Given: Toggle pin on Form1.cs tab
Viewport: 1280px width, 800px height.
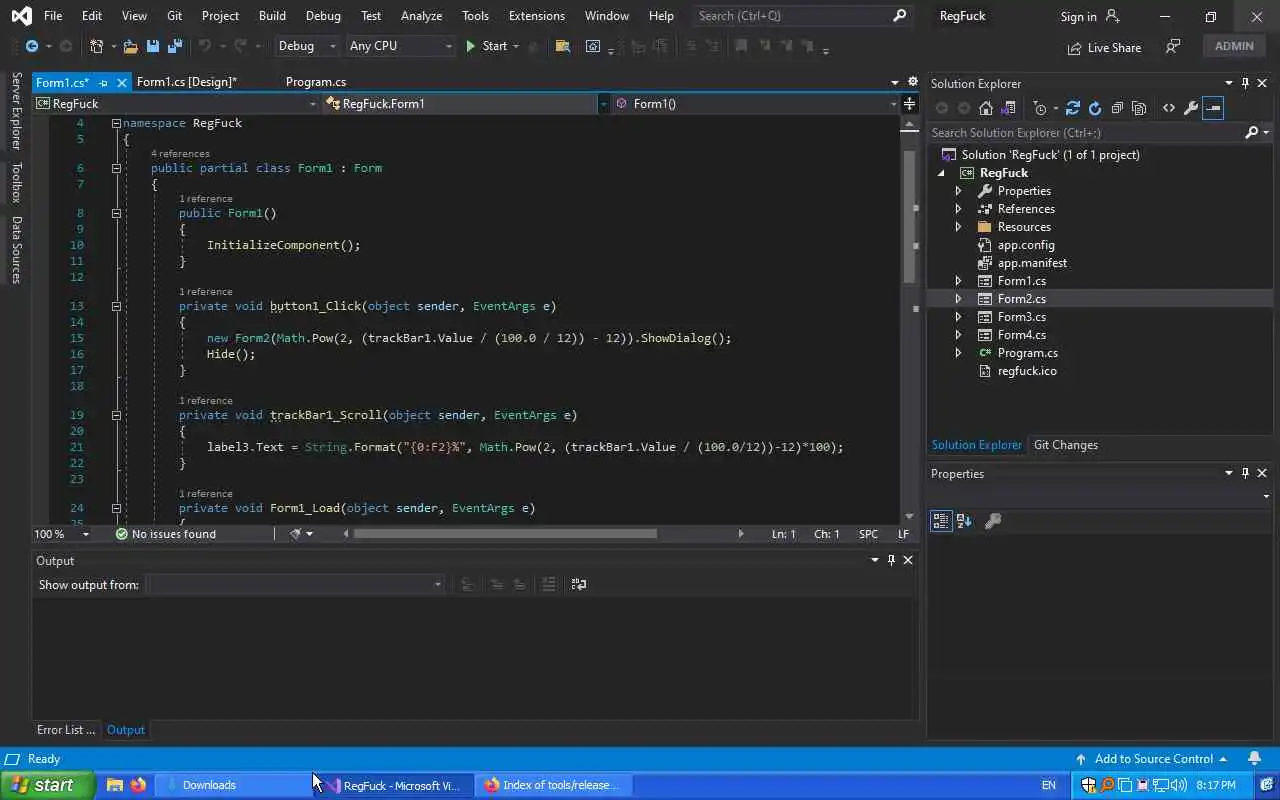Looking at the screenshot, I should click(103, 83).
